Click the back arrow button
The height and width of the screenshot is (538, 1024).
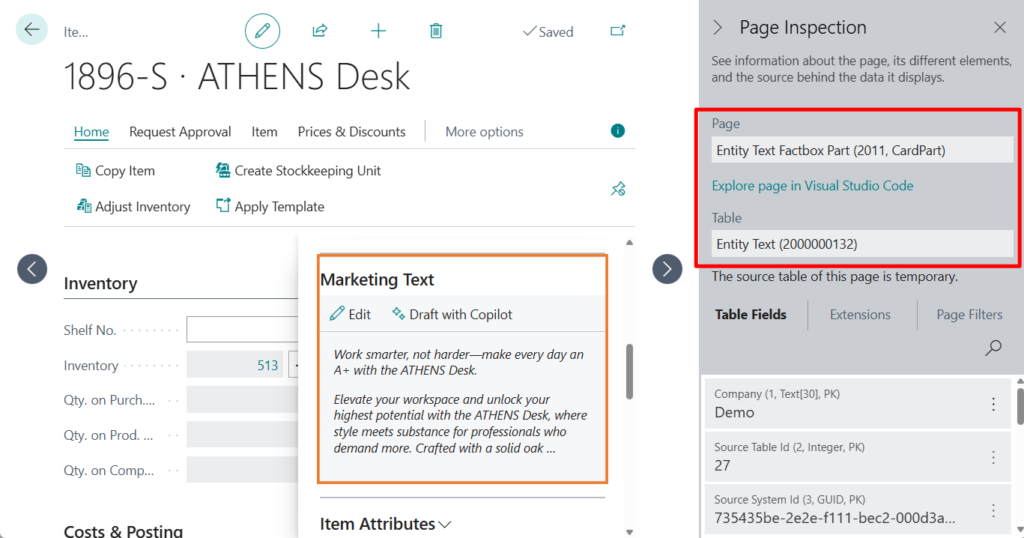[32, 30]
